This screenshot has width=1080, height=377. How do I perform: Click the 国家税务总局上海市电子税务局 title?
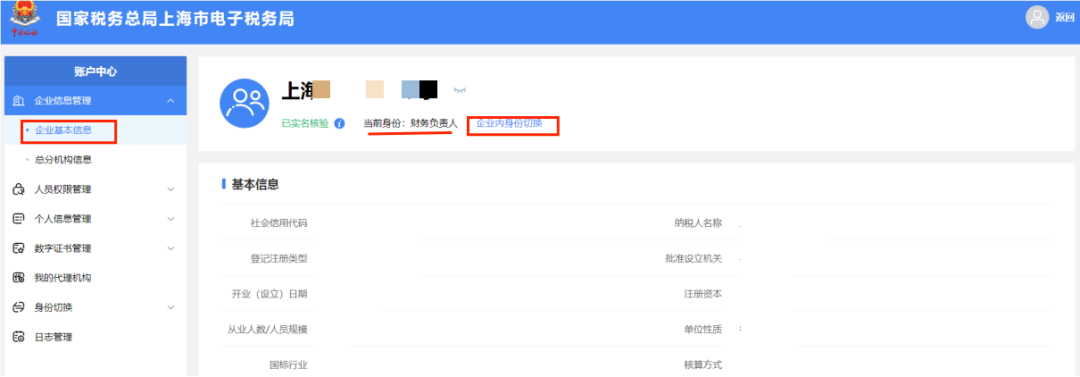pos(175,19)
